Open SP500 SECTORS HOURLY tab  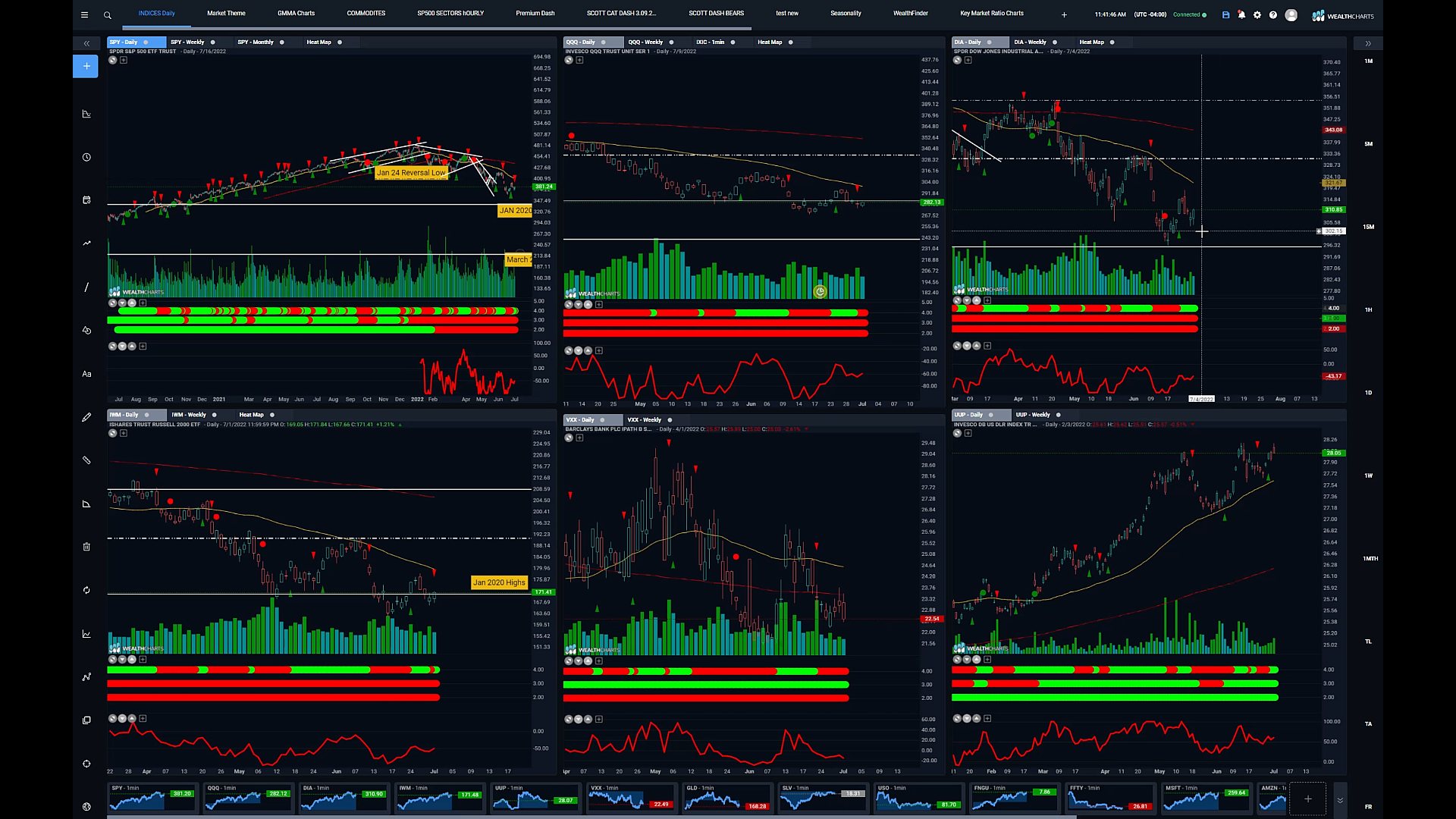click(x=450, y=13)
